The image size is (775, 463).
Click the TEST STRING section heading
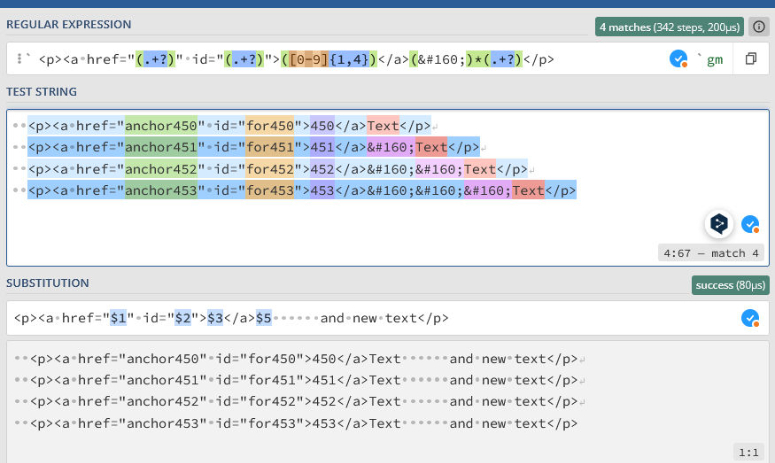click(x=41, y=92)
